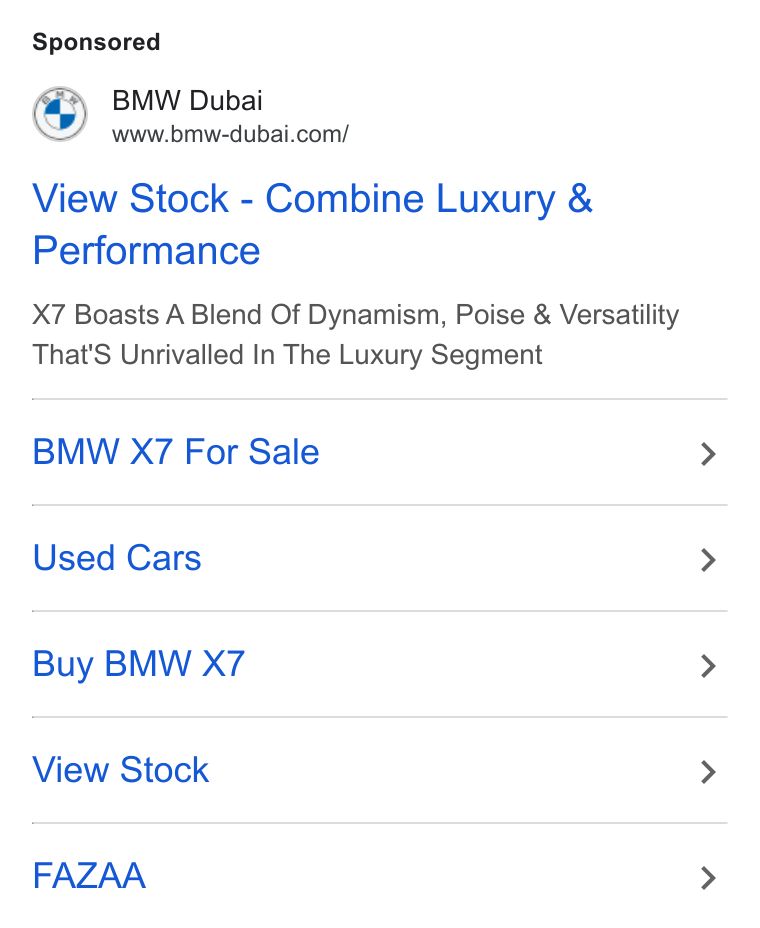Open the Used Cars sitelink

117,558
